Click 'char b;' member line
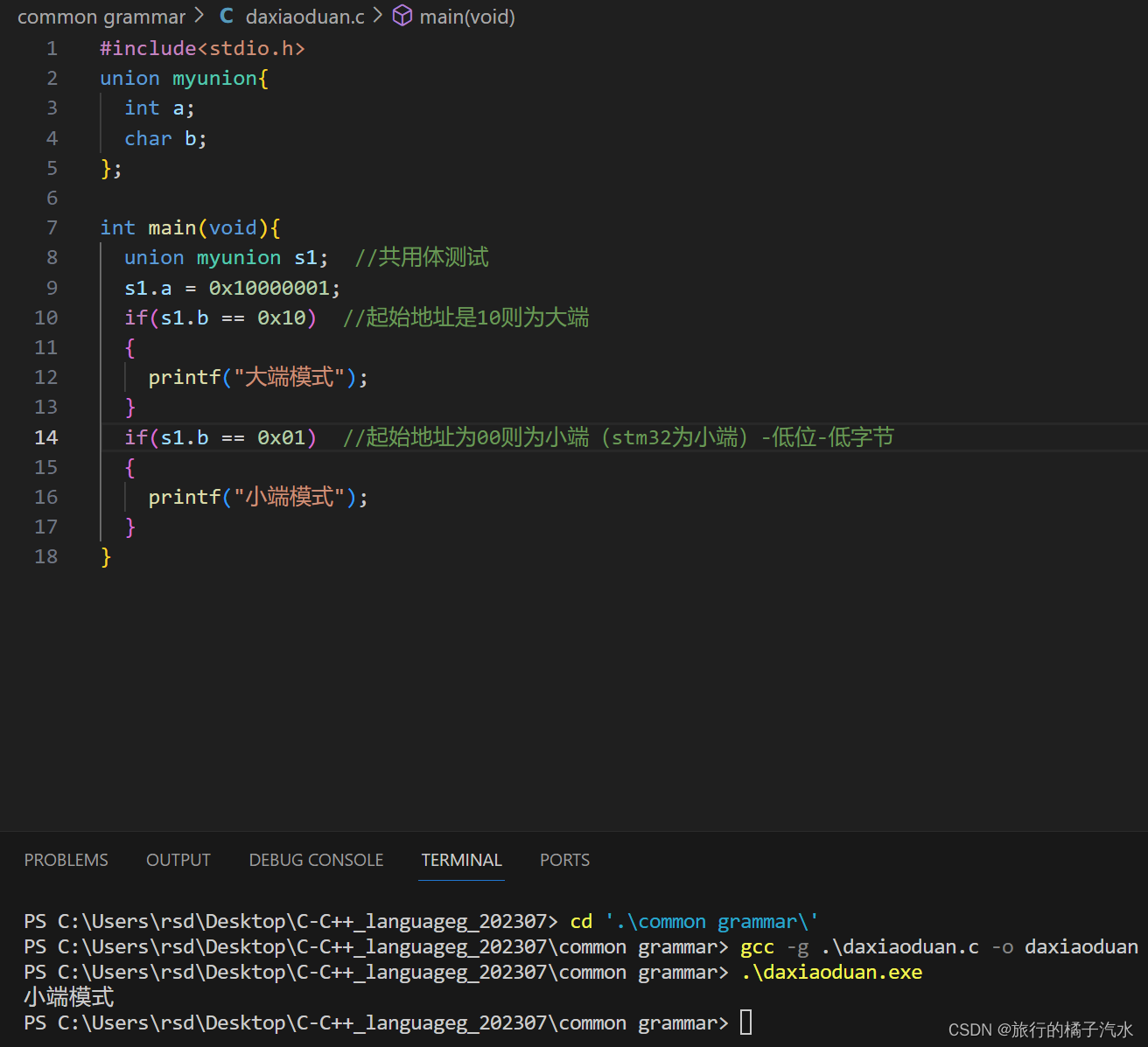 (165, 138)
